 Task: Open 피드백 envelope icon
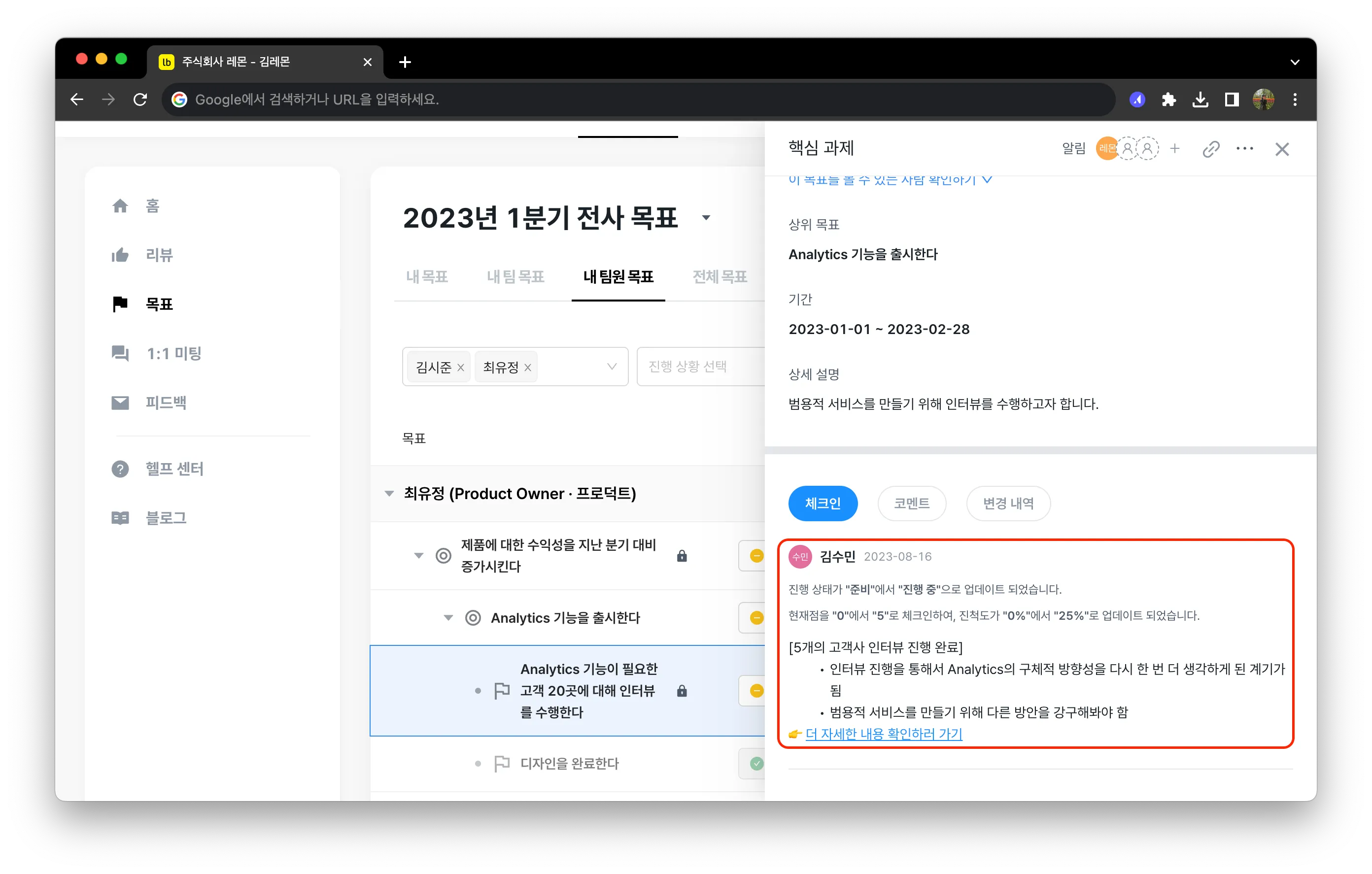pos(120,403)
